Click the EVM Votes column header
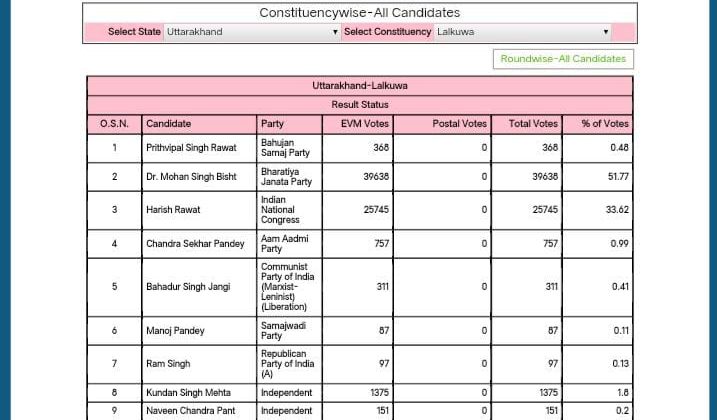This screenshot has height=420, width=717. pos(358,124)
